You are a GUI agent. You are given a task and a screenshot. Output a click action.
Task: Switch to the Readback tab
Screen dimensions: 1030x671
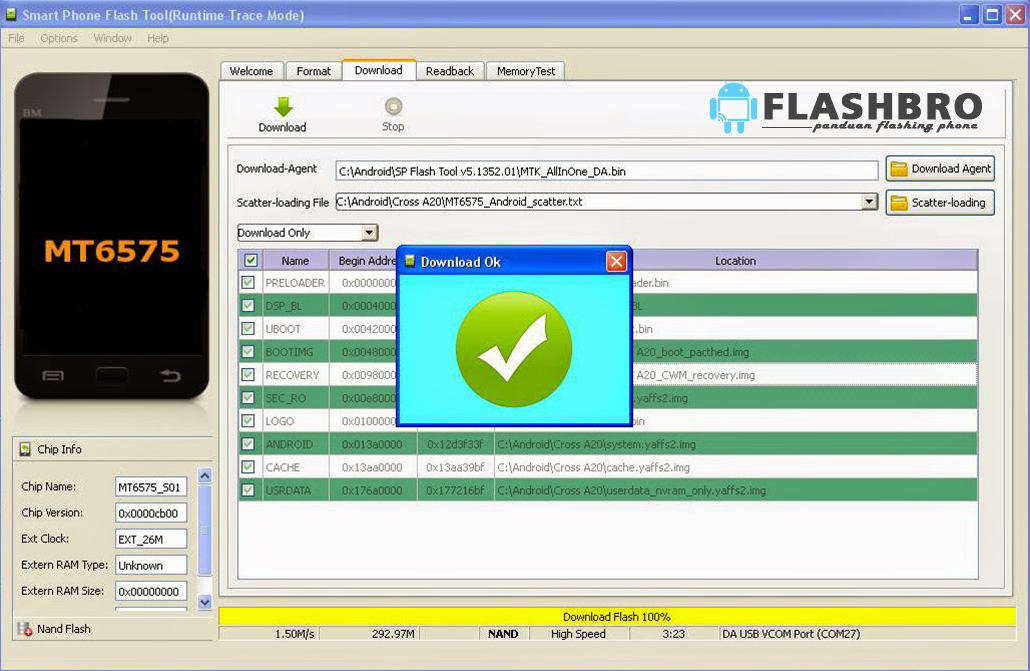coord(450,70)
